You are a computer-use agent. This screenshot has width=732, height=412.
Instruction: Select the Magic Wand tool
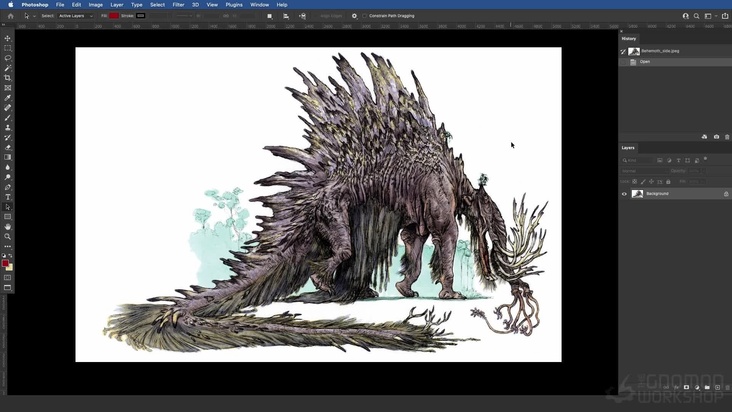click(x=7, y=68)
